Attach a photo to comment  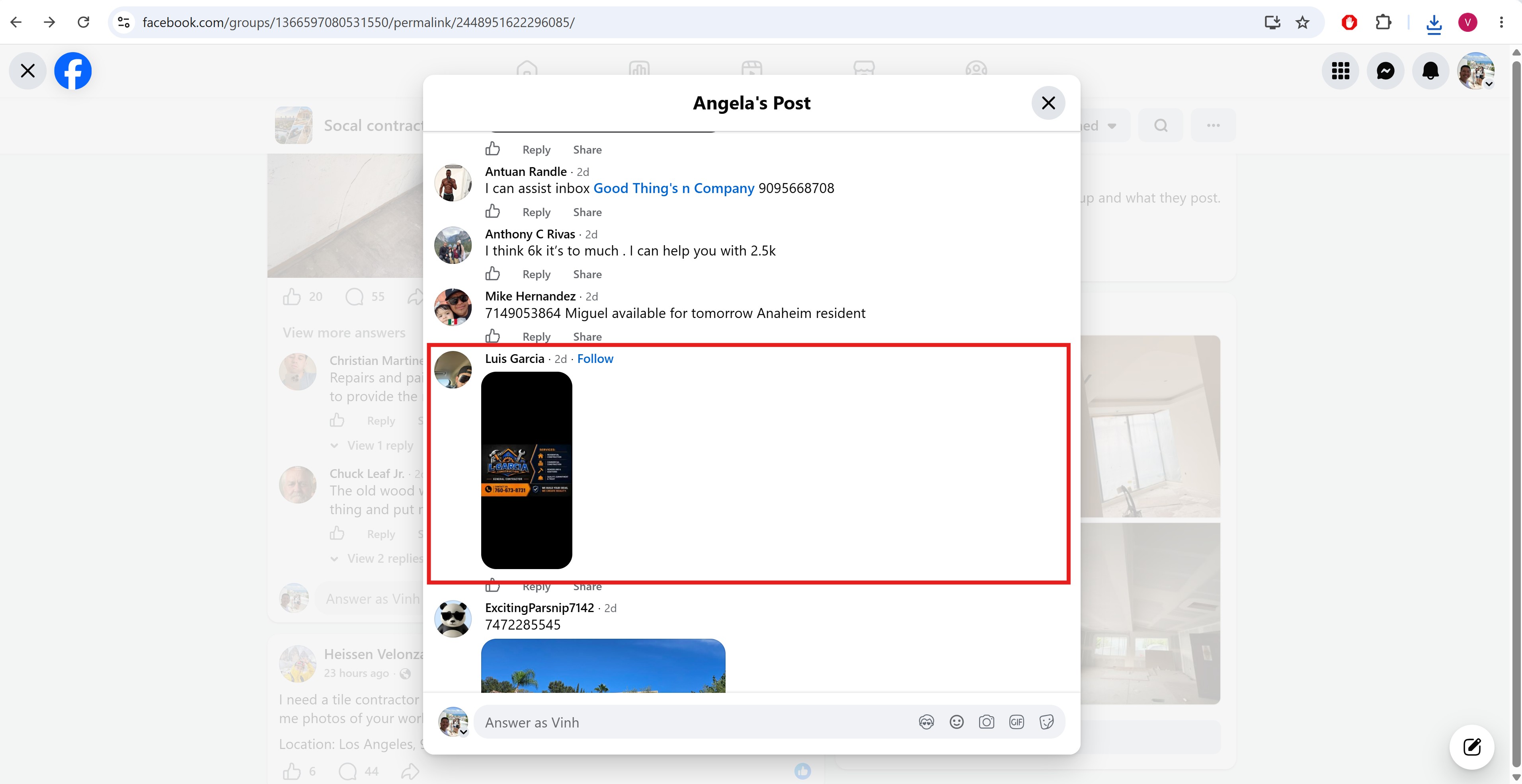click(986, 722)
